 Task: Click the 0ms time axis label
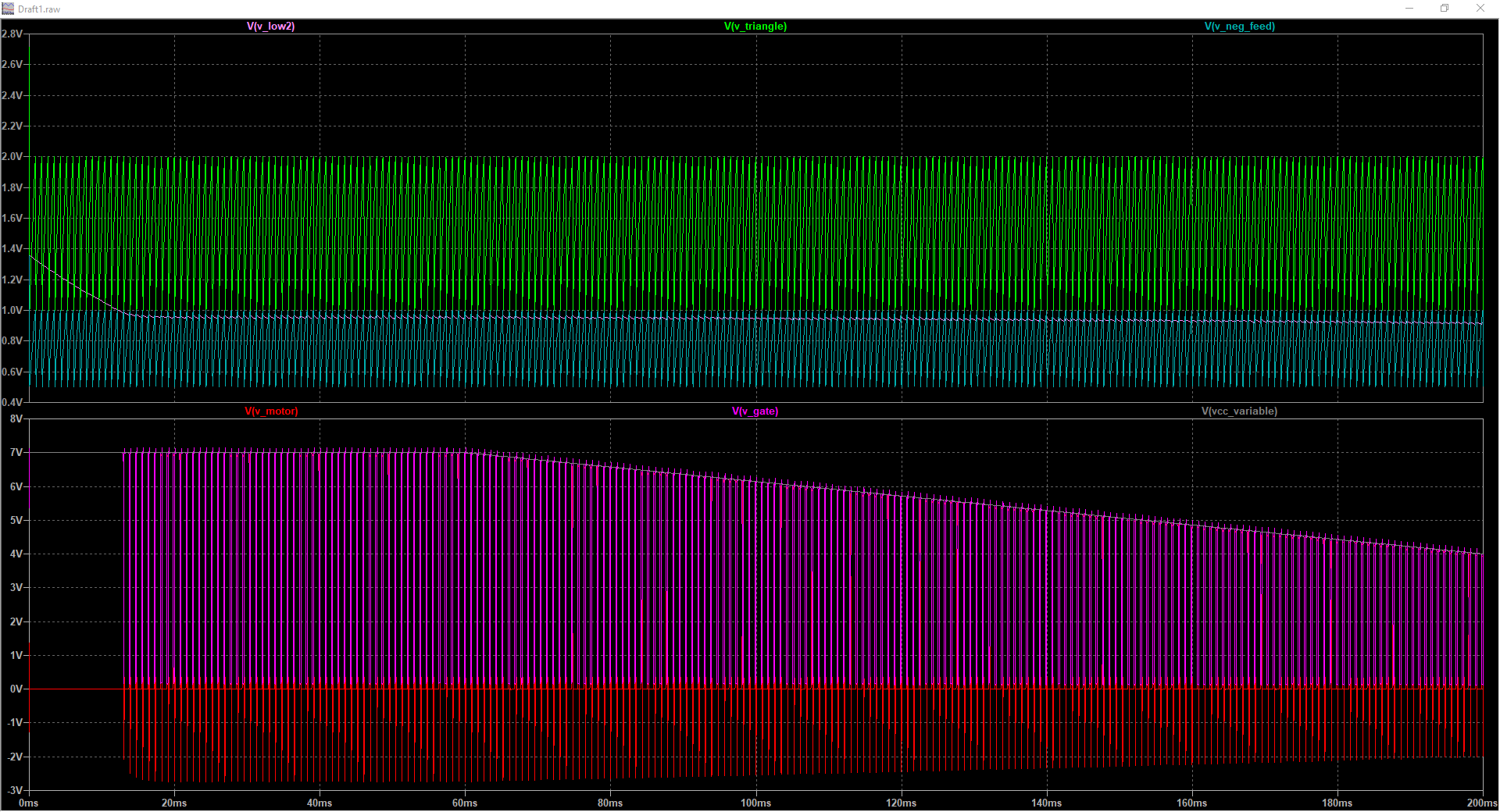coord(28,803)
